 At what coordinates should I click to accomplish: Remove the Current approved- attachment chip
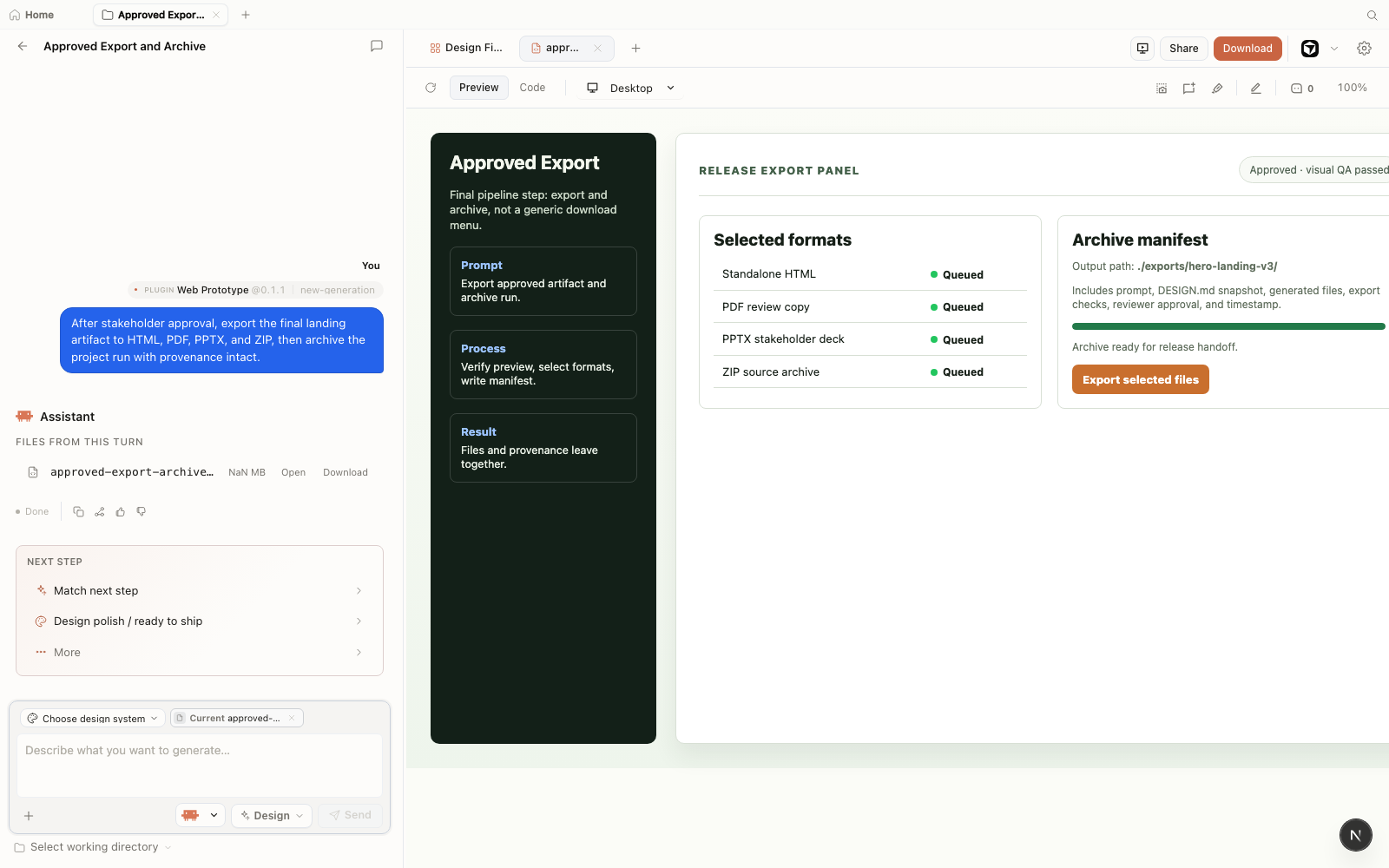click(x=292, y=718)
